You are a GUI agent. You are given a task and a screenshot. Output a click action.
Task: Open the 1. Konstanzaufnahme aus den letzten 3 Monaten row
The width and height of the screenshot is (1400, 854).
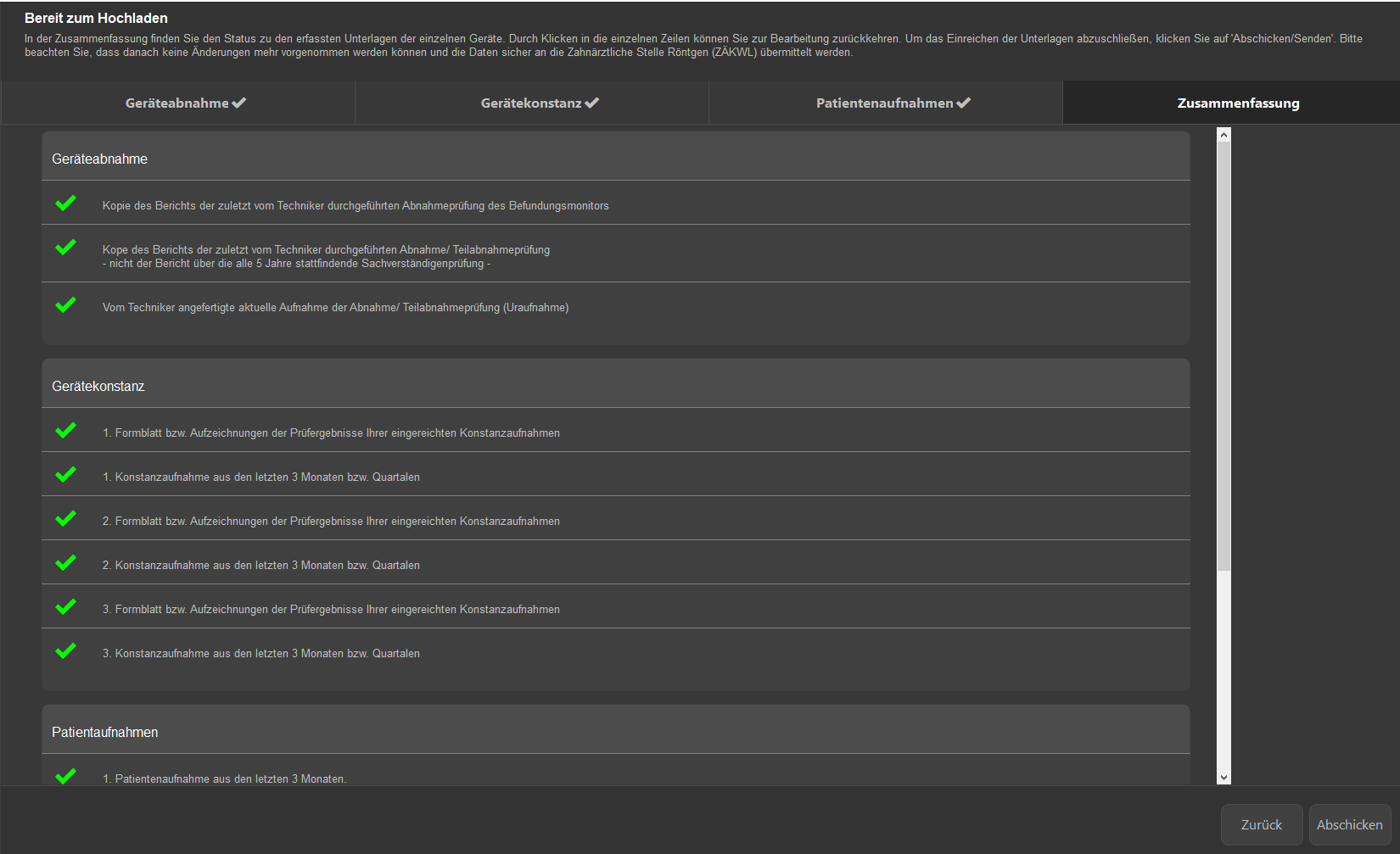261,477
